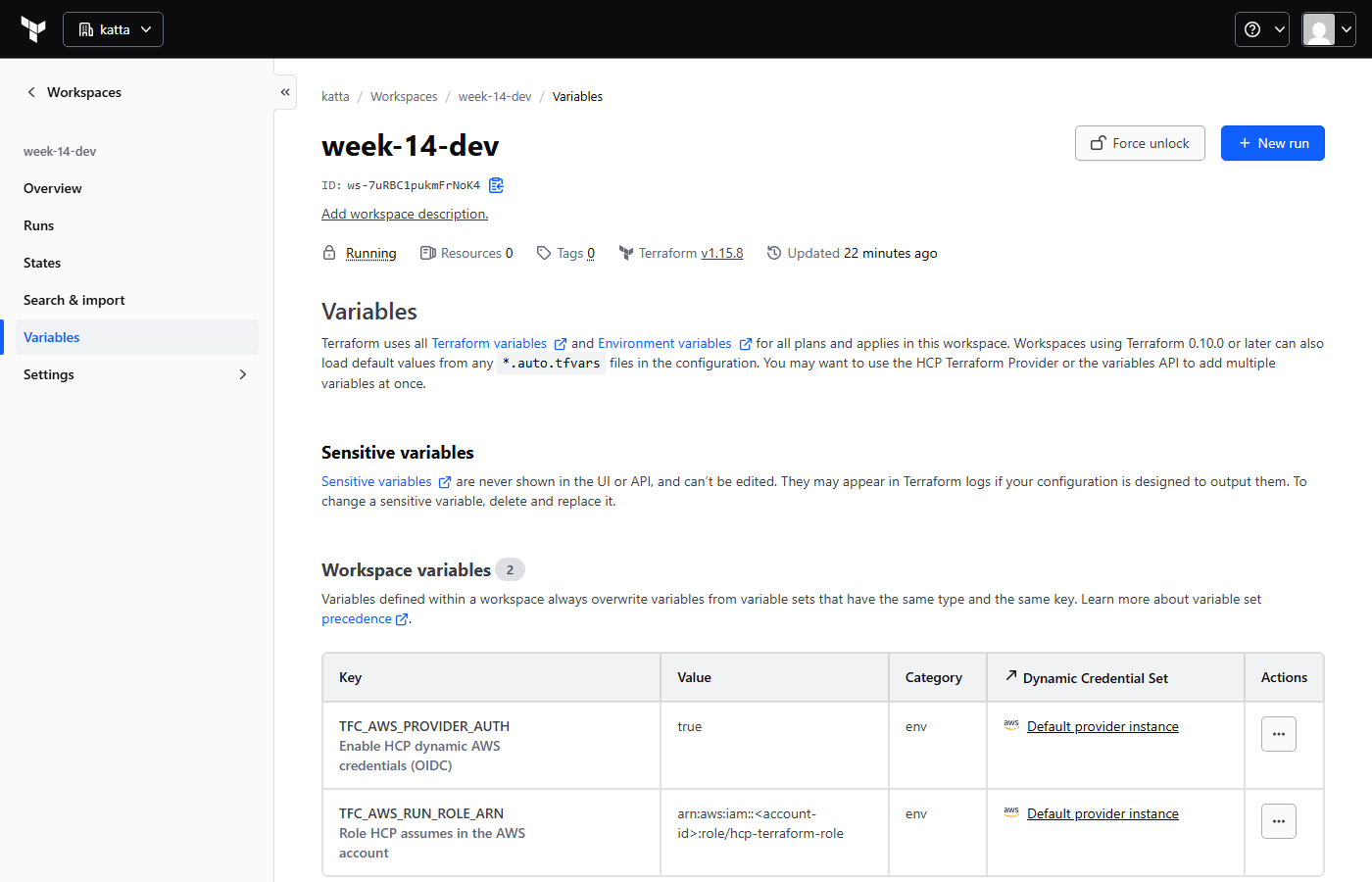Viewport: 1372px width, 882px height.
Task: Click the TFC_AWS_RUN_ROLE_ARN key text
Action: pyautogui.click(x=421, y=813)
